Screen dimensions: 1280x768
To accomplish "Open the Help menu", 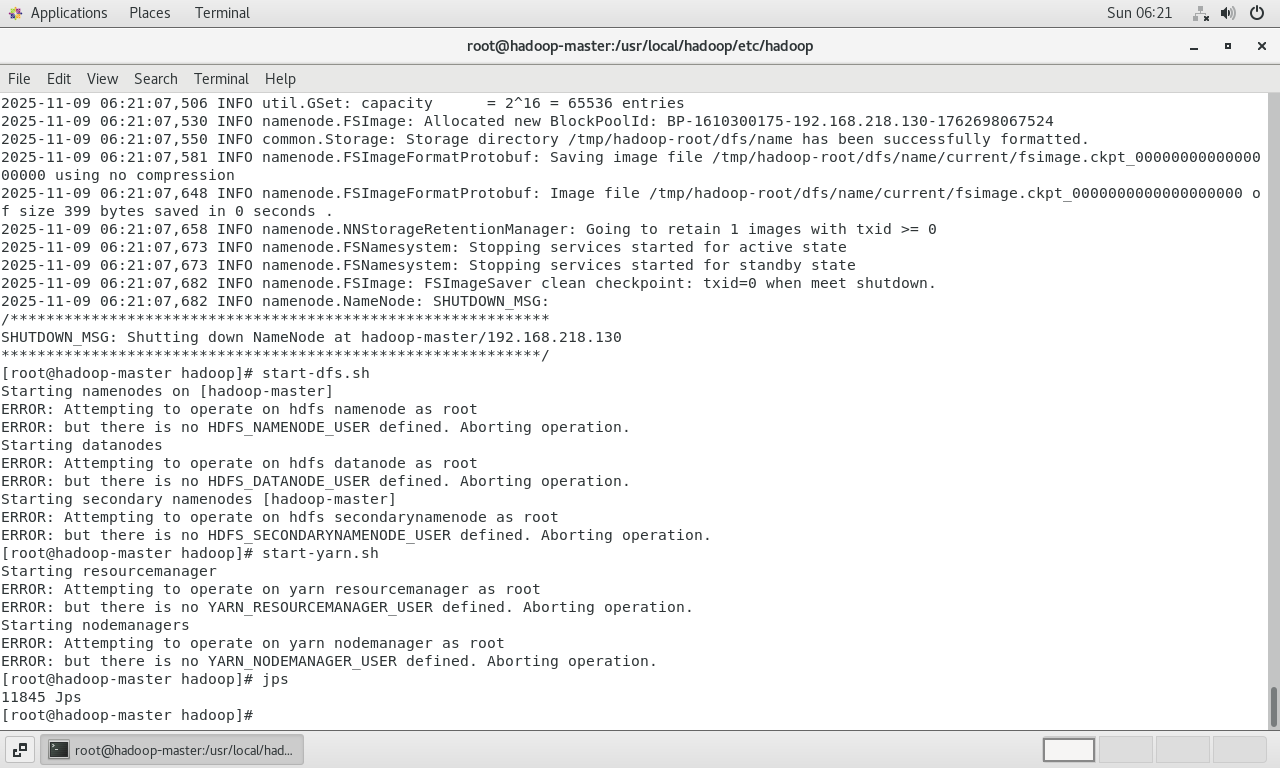I will [280, 79].
